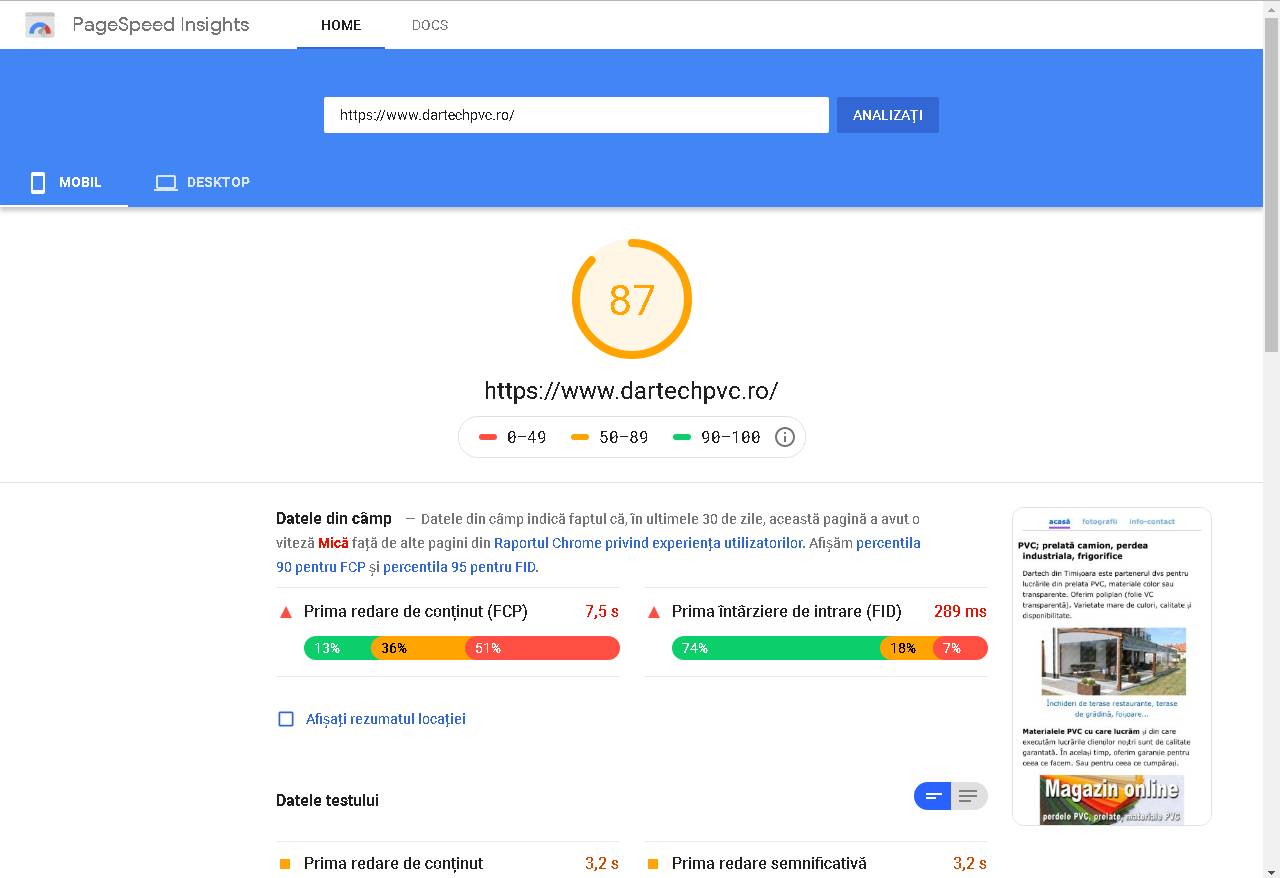Click the Afișați rezumatul locației link text
The image size is (1280, 878).
tap(386, 719)
